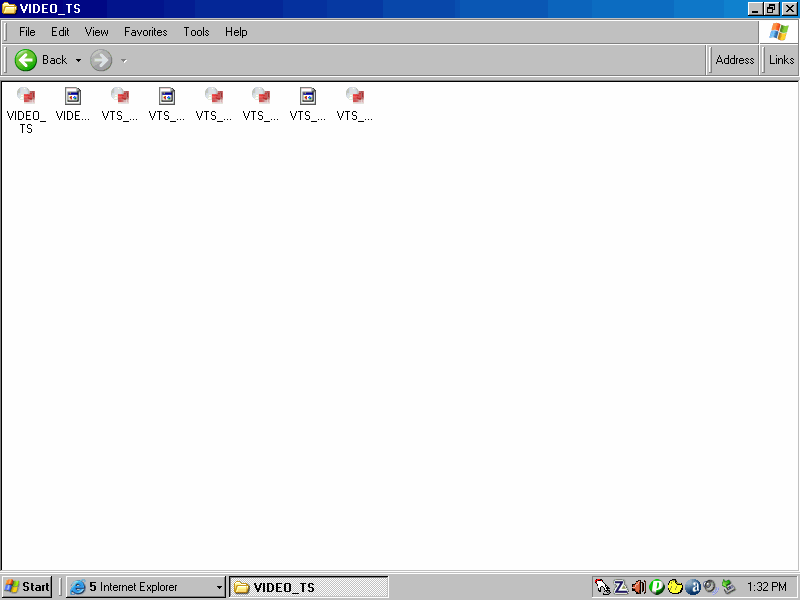Open the Tools menu

(x=196, y=32)
